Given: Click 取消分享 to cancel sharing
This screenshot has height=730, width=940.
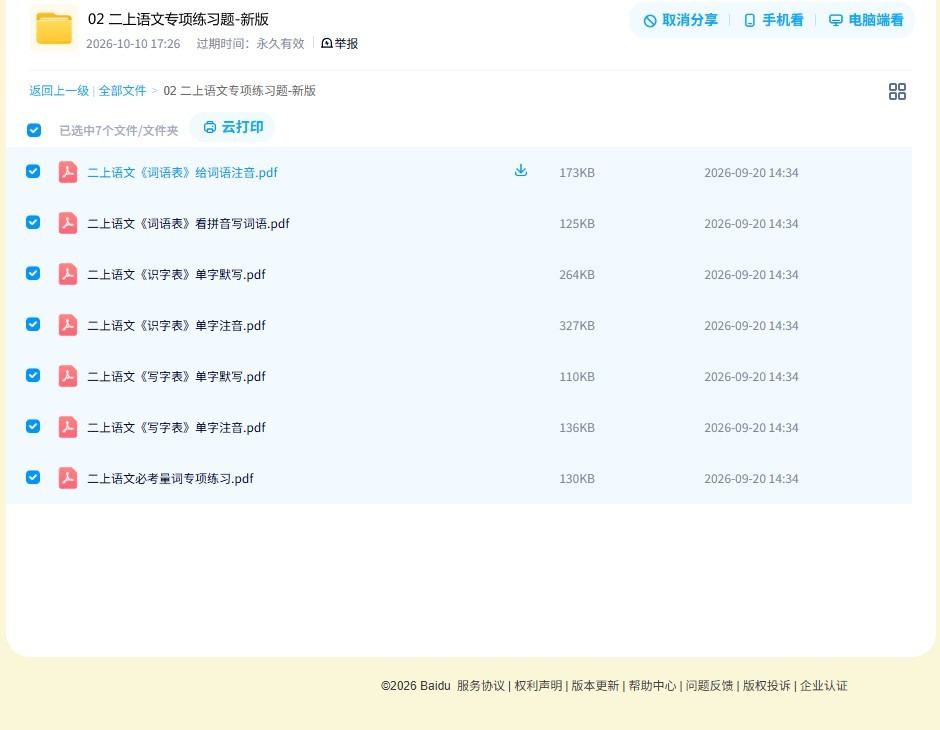Looking at the screenshot, I should point(680,20).
